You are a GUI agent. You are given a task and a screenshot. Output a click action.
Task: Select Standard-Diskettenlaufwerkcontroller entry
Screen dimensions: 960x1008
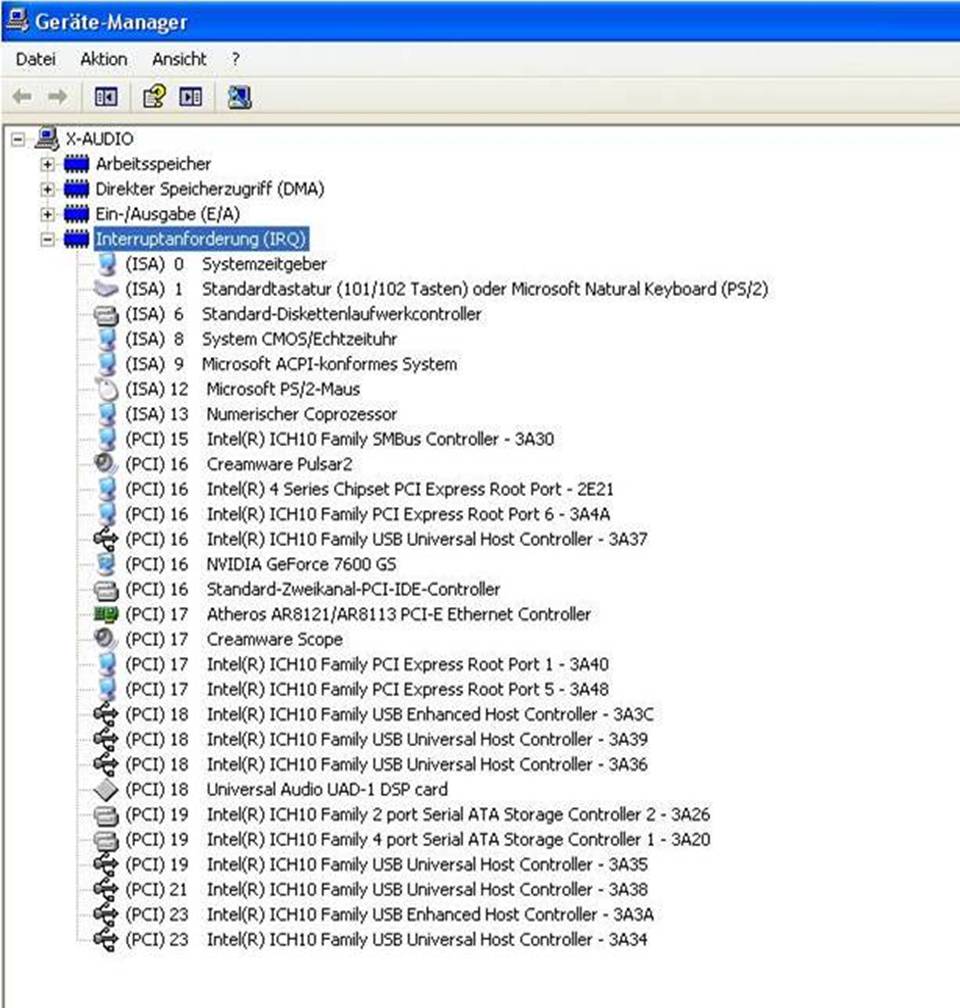coord(303,314)
